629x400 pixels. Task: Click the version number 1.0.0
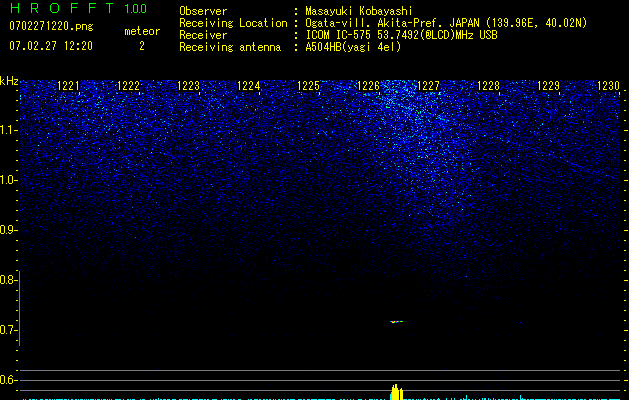(x=135, y=8)
